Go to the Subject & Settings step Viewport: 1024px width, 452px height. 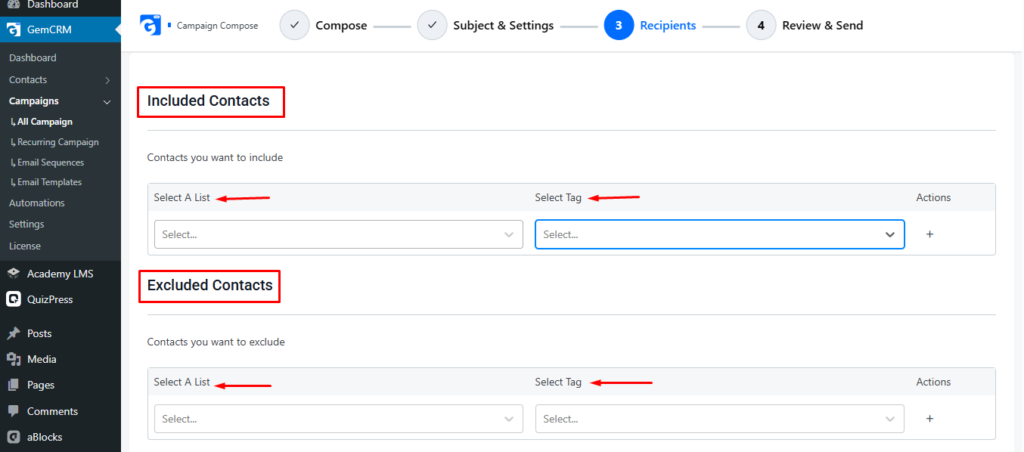(504, 25)
